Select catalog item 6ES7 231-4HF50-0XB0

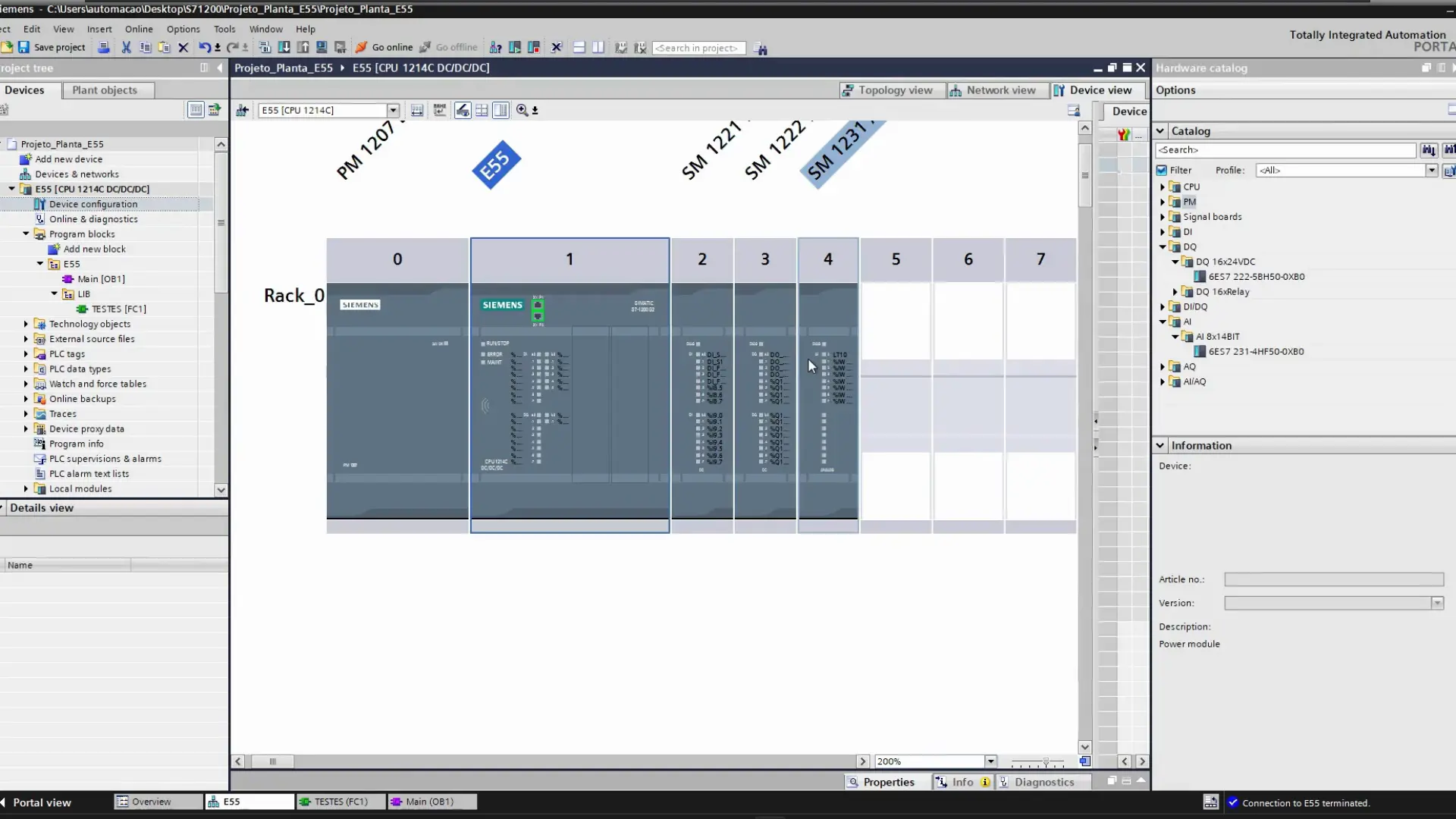pyautogui.click(x=1256, y=352)
